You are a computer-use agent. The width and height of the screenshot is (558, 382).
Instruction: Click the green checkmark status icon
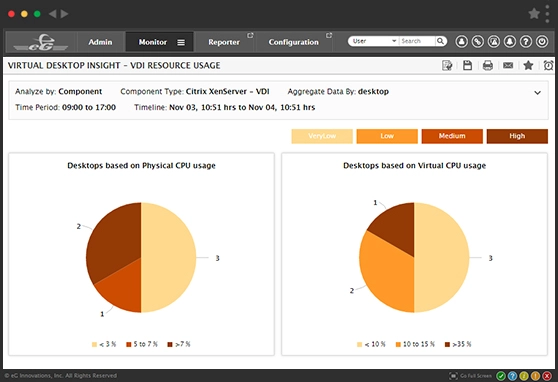click(x=501, y=376)
